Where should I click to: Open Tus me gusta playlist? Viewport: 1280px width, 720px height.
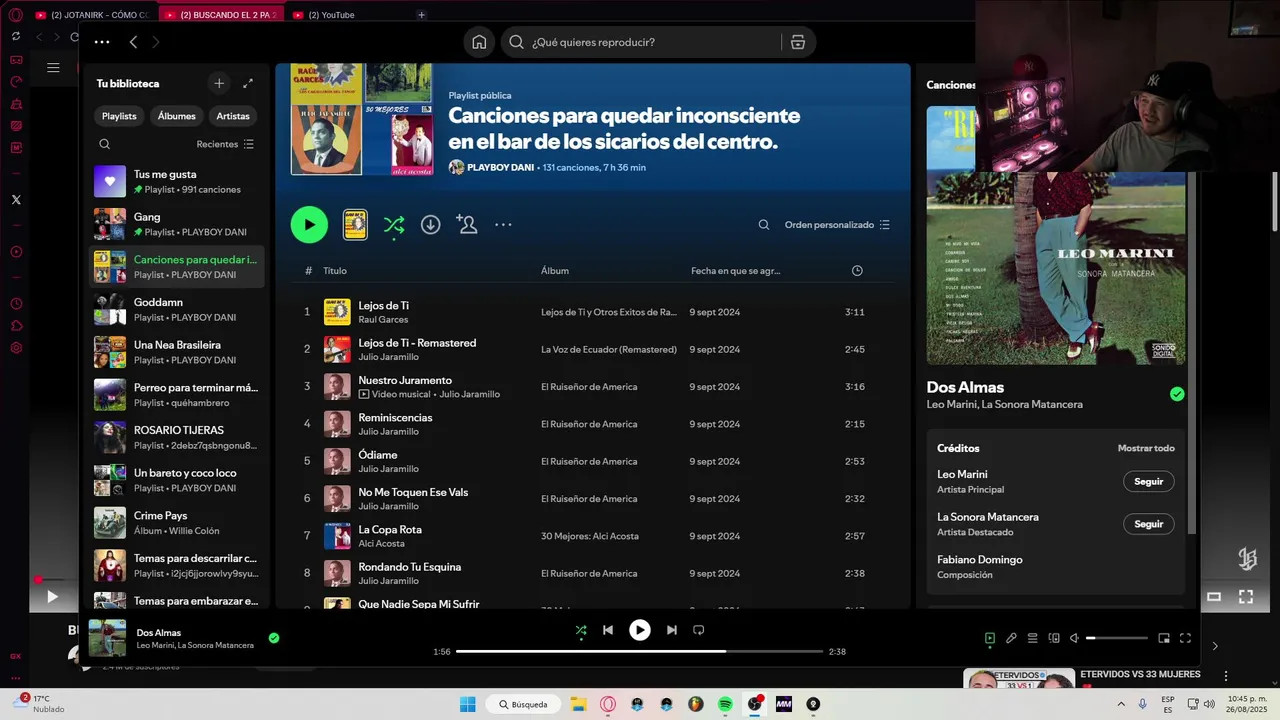click(177, 181)
